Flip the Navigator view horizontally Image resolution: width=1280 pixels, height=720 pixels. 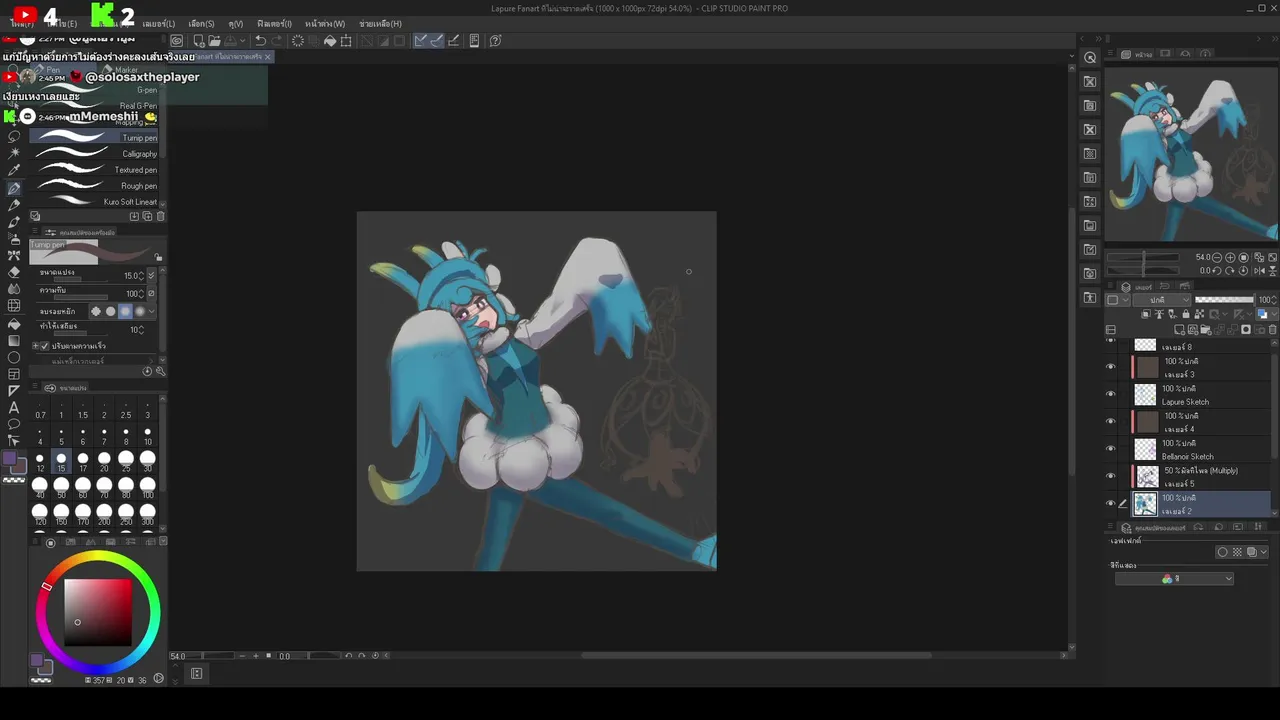(x=1258, y=270)
